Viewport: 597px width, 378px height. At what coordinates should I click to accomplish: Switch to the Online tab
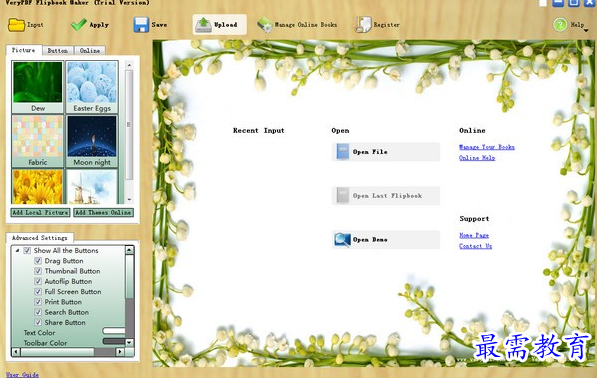tap(90, 51)
